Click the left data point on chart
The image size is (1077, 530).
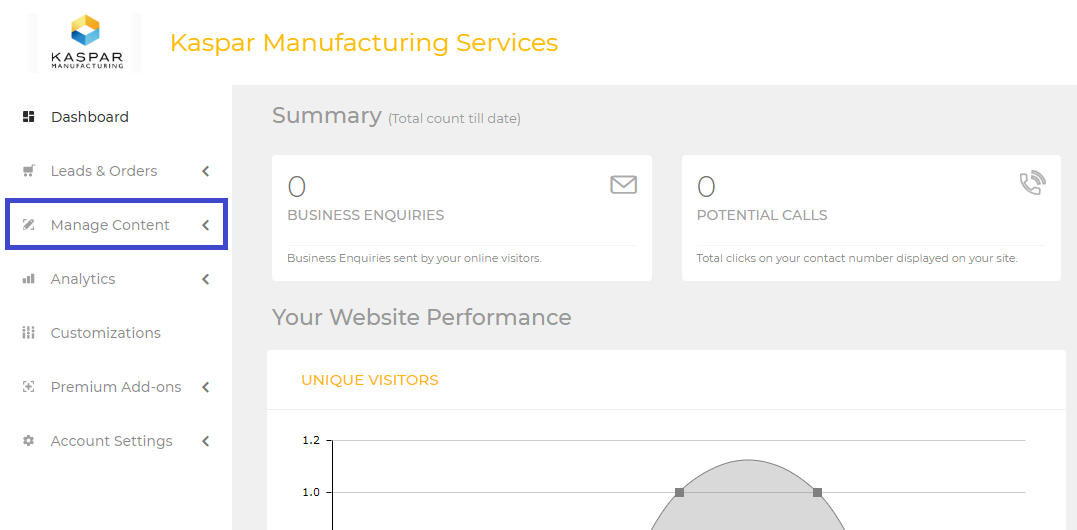point(679,492)
